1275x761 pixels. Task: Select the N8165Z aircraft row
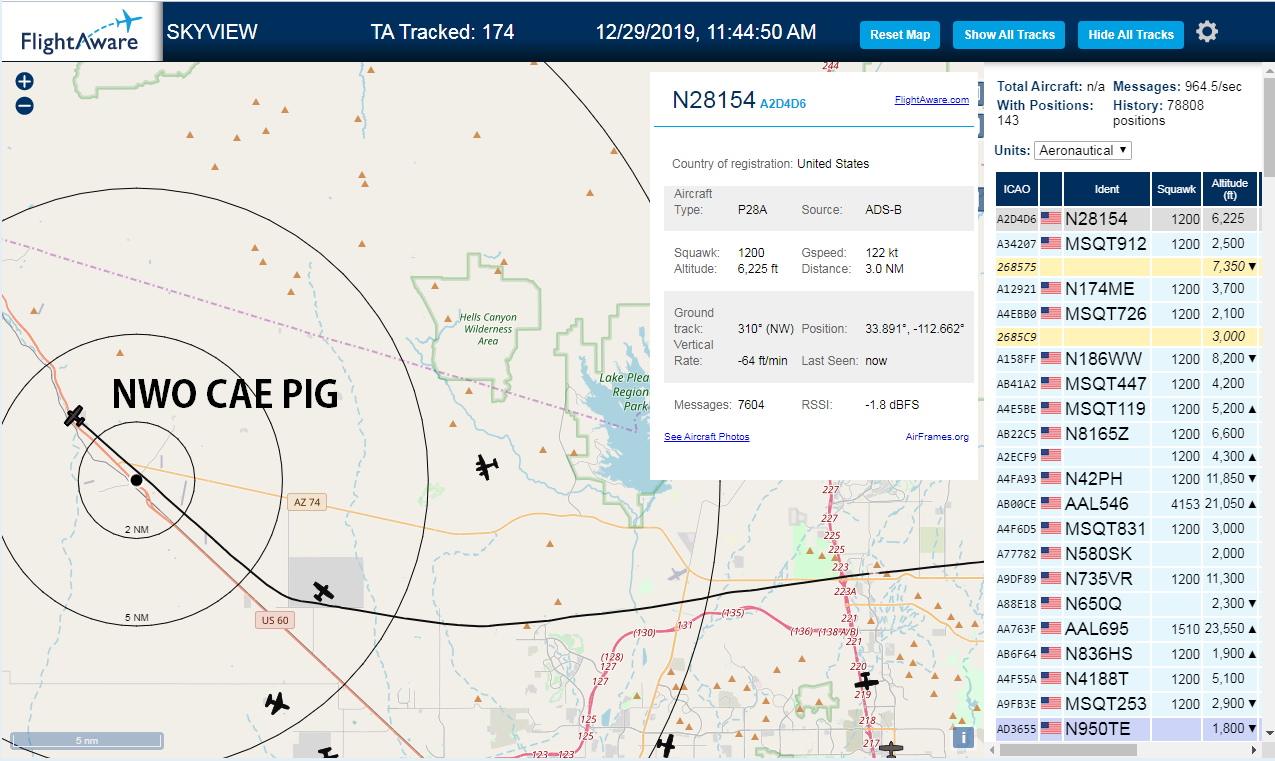(1127, 433)
